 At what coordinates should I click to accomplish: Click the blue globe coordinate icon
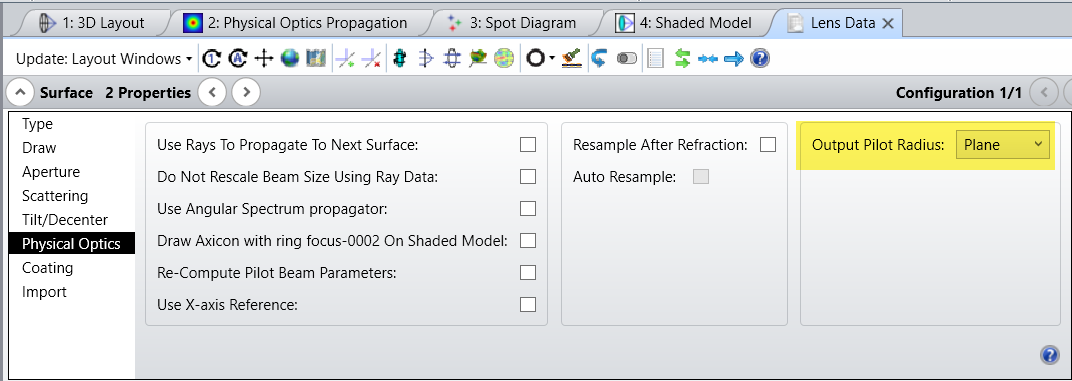click(290, 59)
